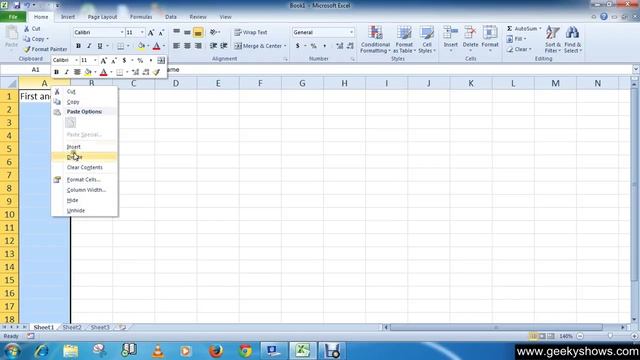Switch to the Page Layout ribbon tab
The image size is (640, 360).
(102, 17)
